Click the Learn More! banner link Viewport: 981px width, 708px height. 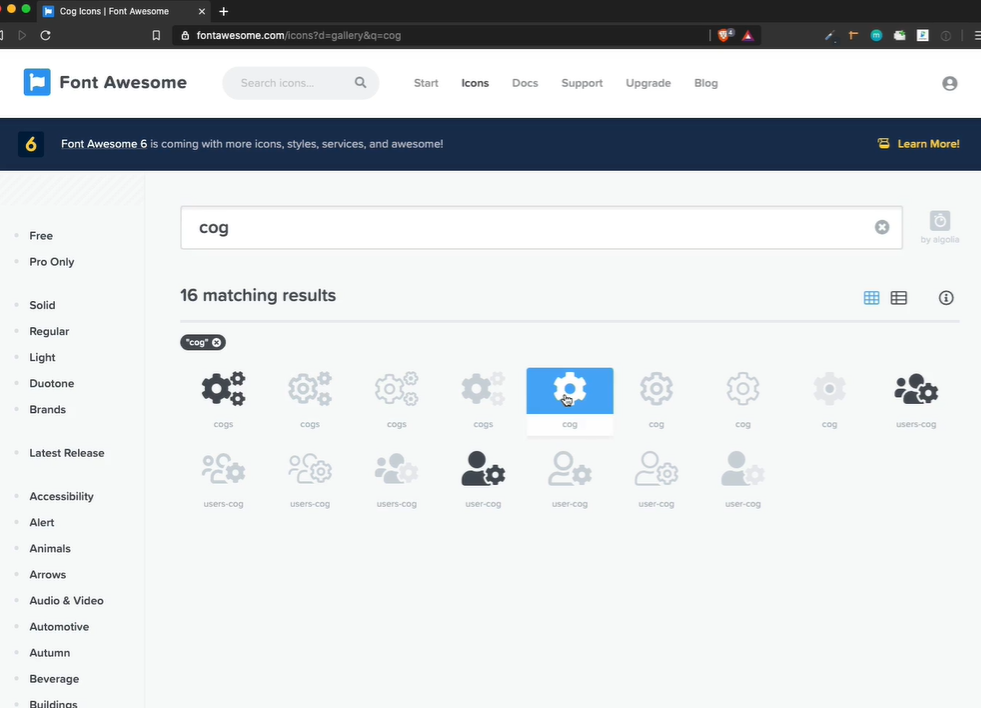pos(928,144)
